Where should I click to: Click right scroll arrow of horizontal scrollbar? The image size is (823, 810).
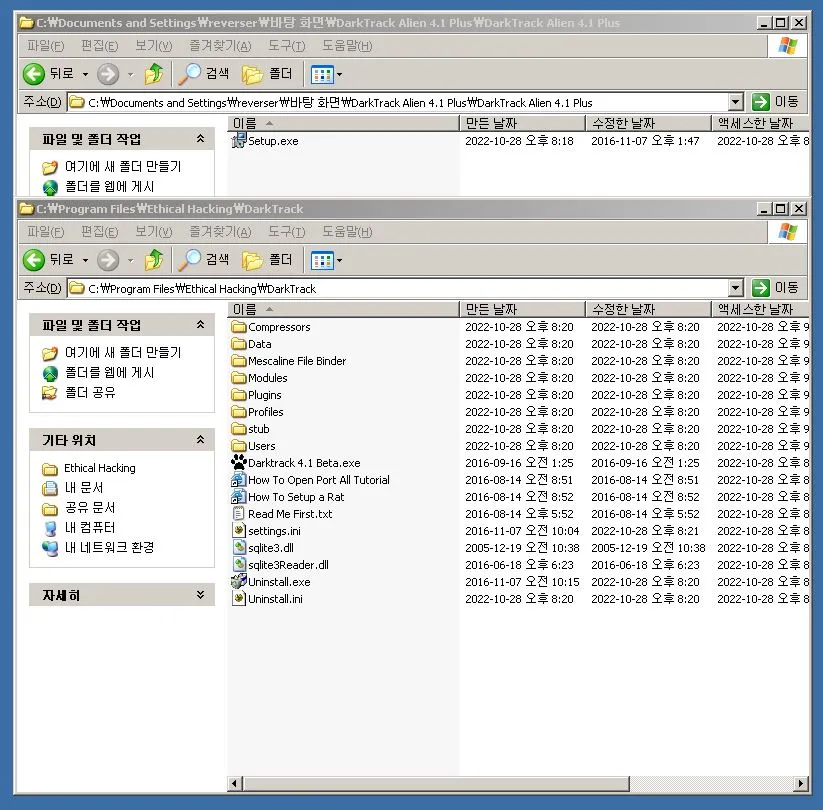pyautogui.click(x=800, y=784)
